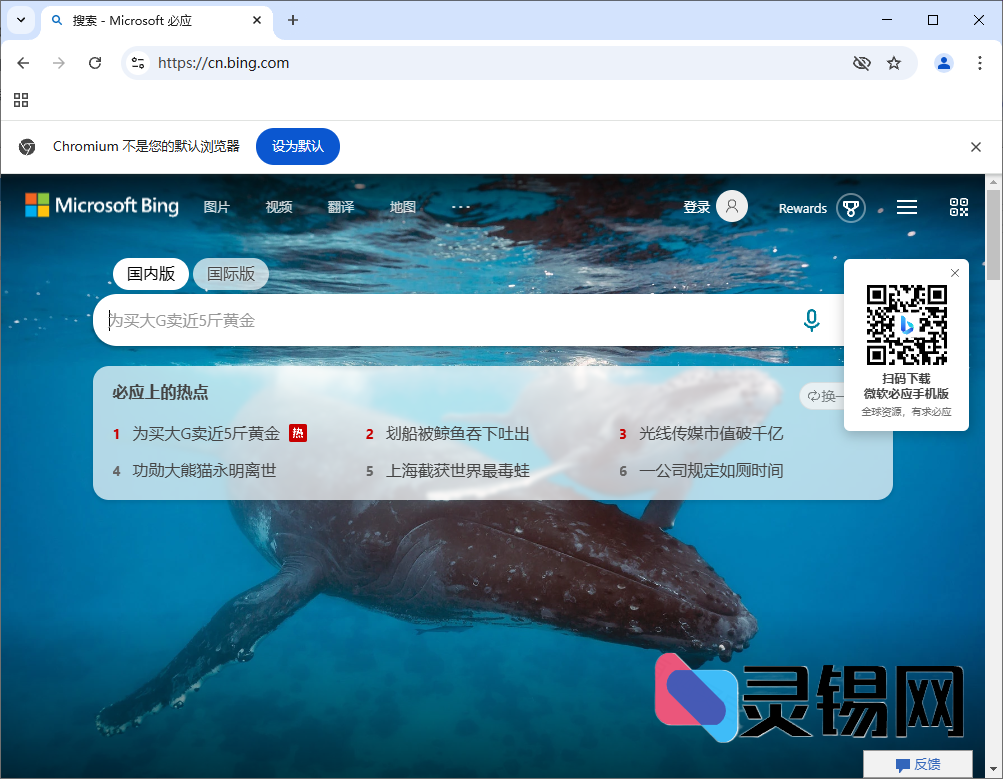Switch to the 国际版 search version
This screenshot has height=779, width=1003.
230,274
